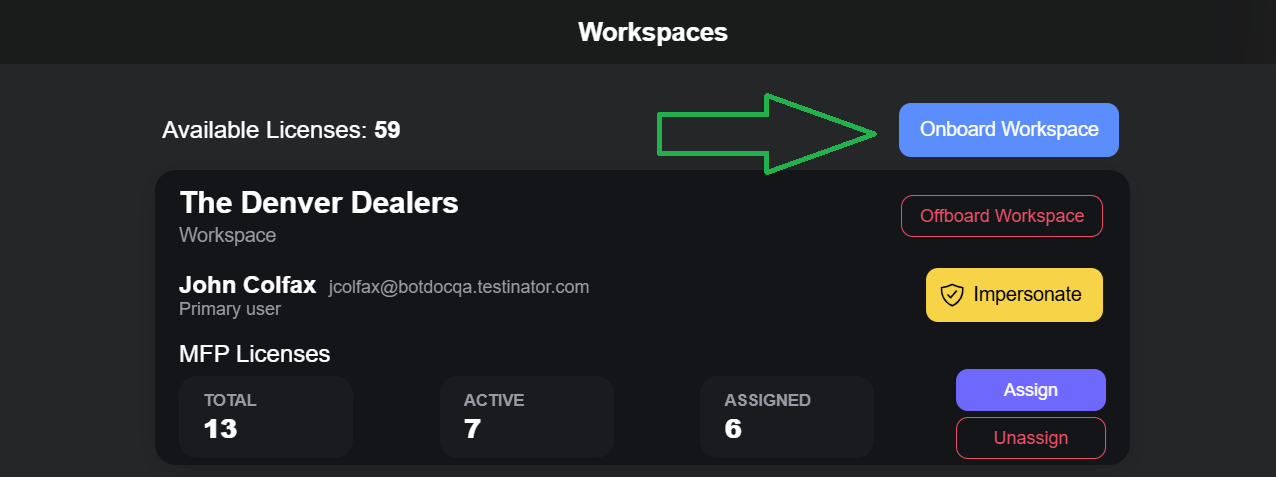This screenshot has height=477, width=1276.
Task: Click the number 7 in Active
Action: pyautogui.click(x=472, y=429)
